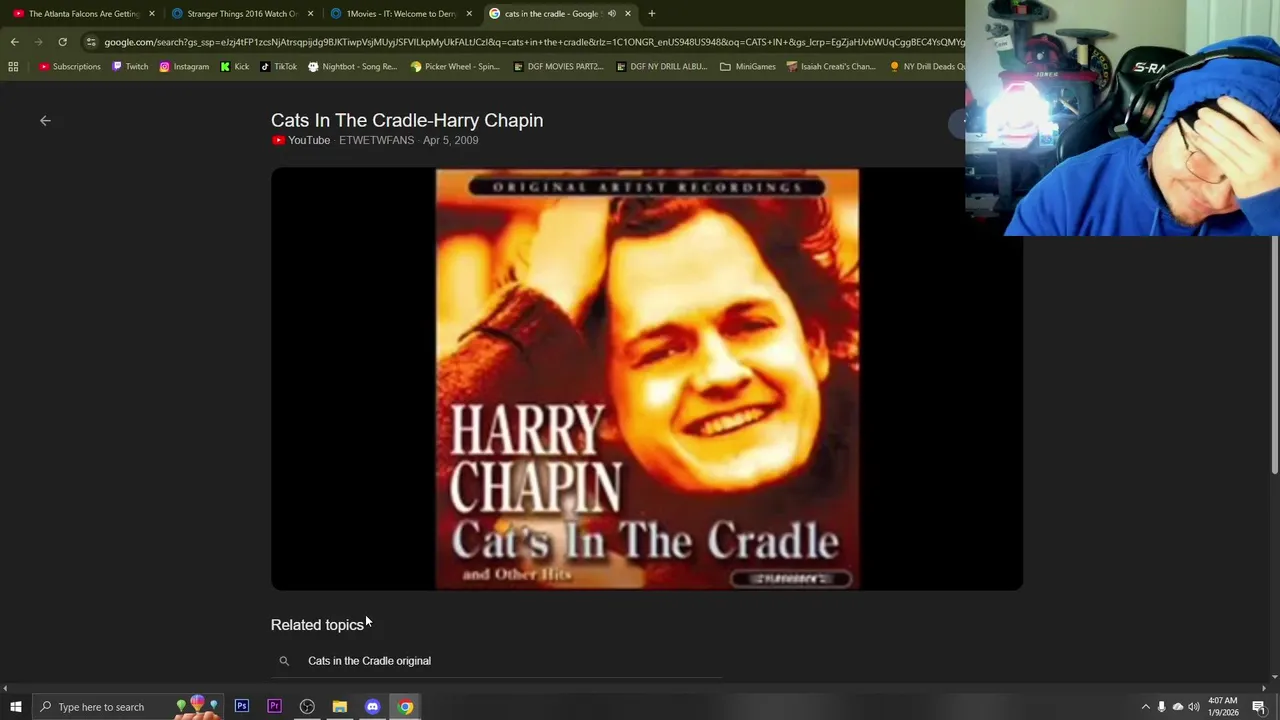Open the DGF MOVIES PART2 bookmark
The image size is (1280, 720).
tap(558, 67)
